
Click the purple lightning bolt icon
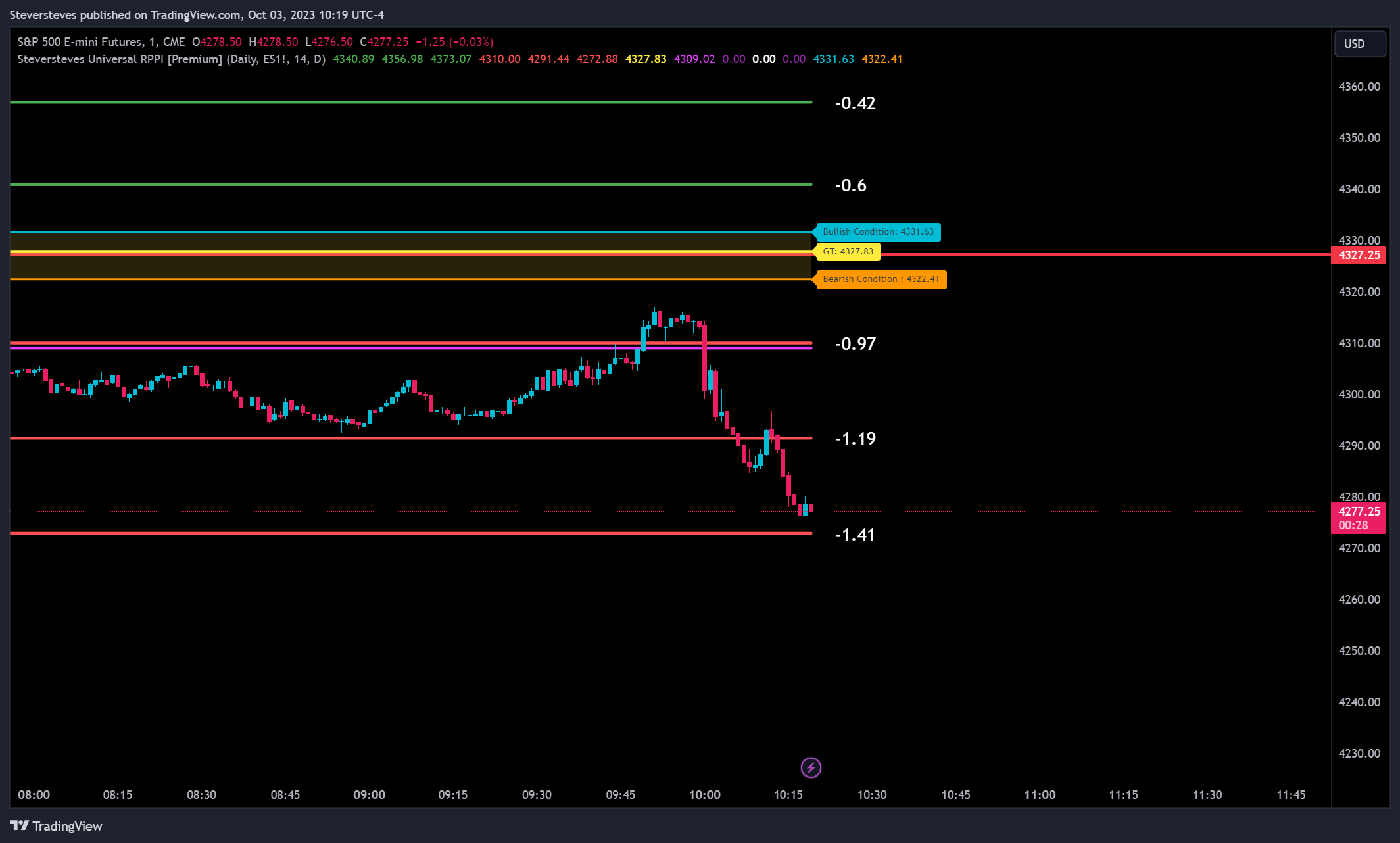811,767
